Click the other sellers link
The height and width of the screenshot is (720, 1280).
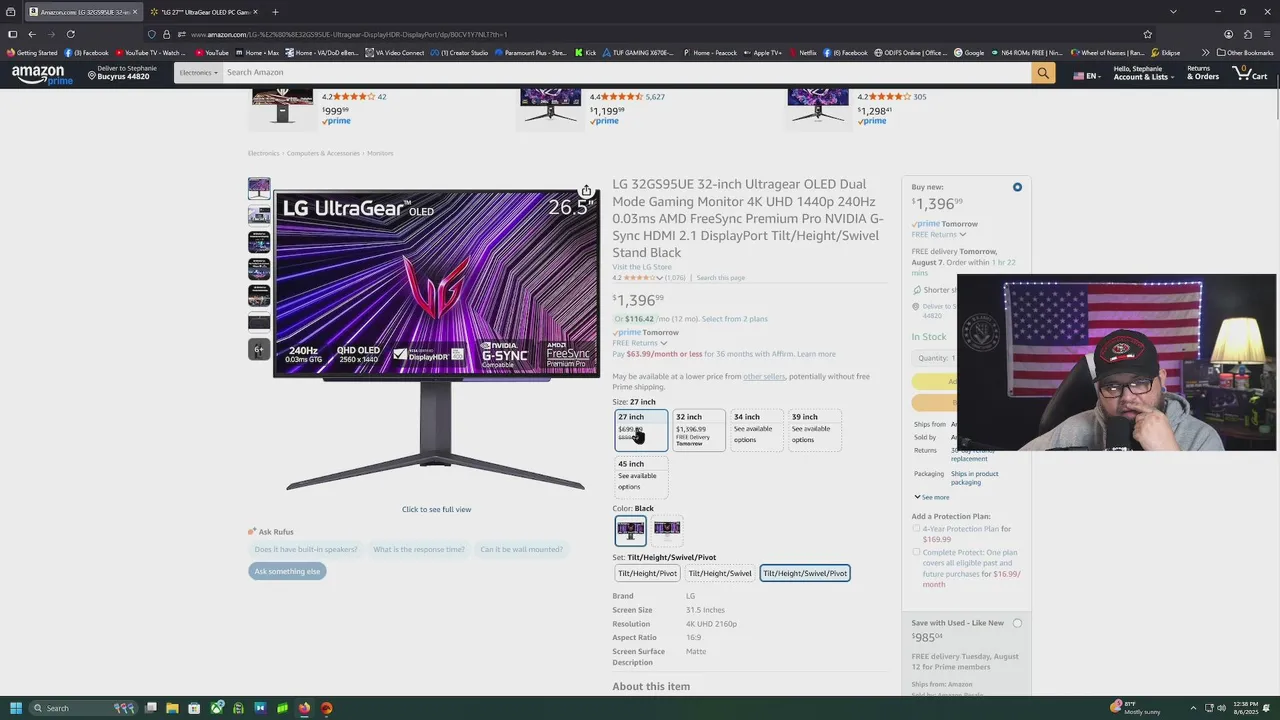click(x=764, y=377)
